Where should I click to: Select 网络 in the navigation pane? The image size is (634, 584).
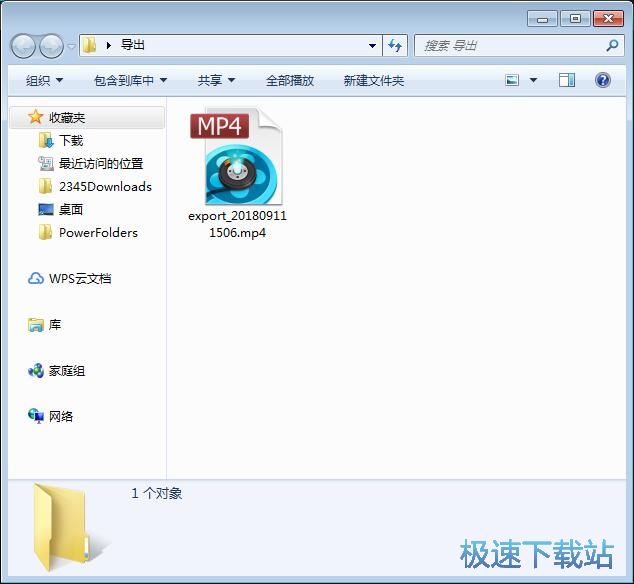(61, 417)
